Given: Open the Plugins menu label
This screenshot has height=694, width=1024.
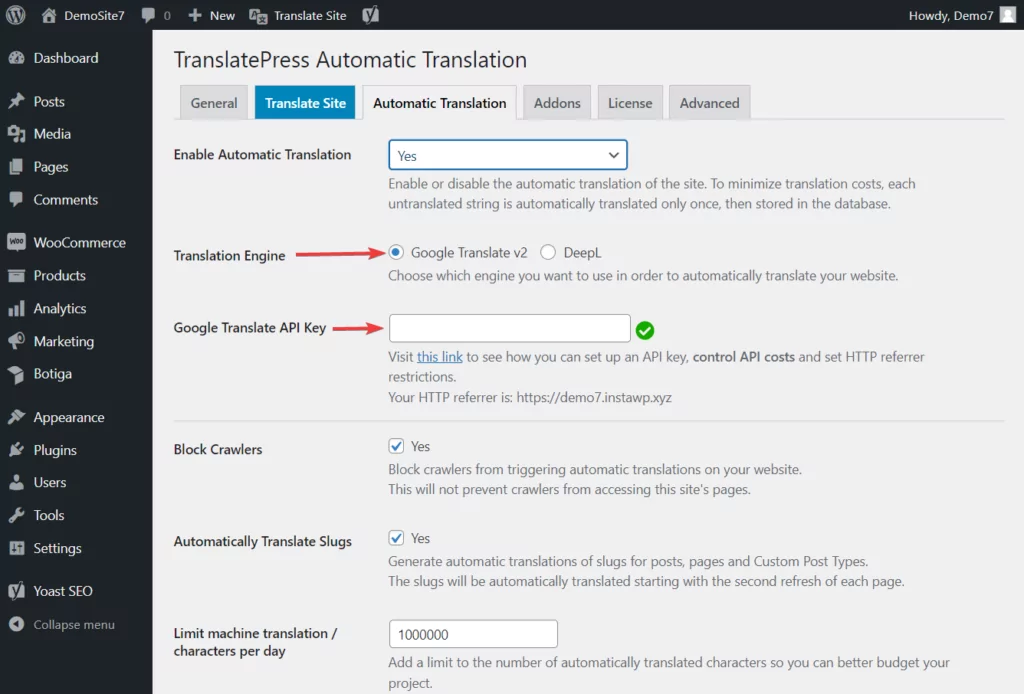Looking at the screenshot, I should click(x=55, y=450).
